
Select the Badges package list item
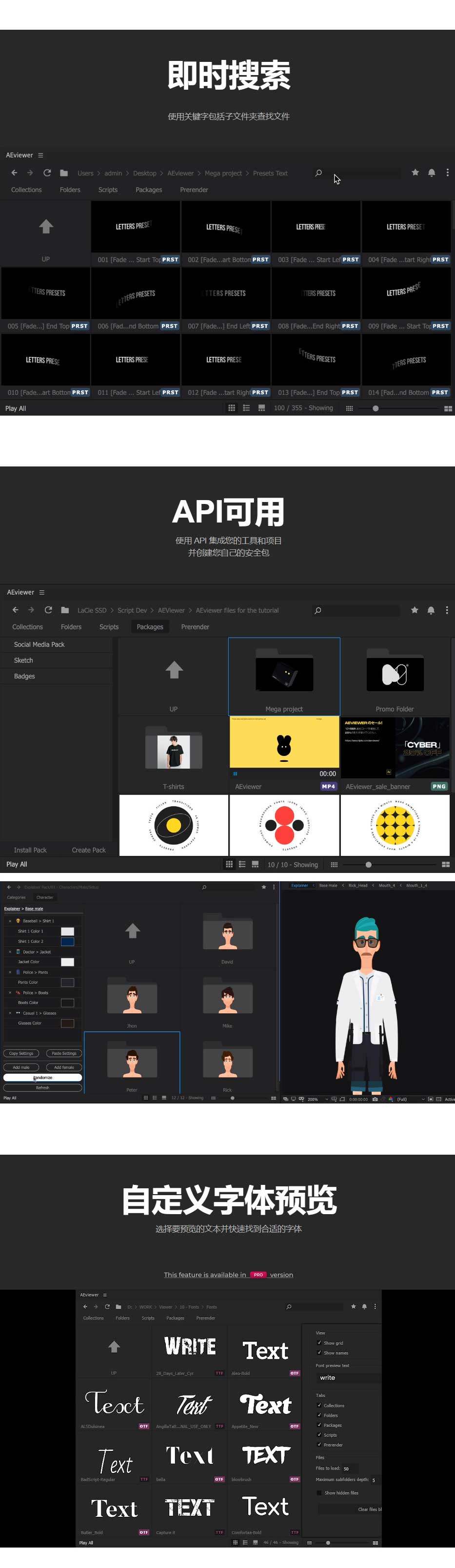point(56,676)
